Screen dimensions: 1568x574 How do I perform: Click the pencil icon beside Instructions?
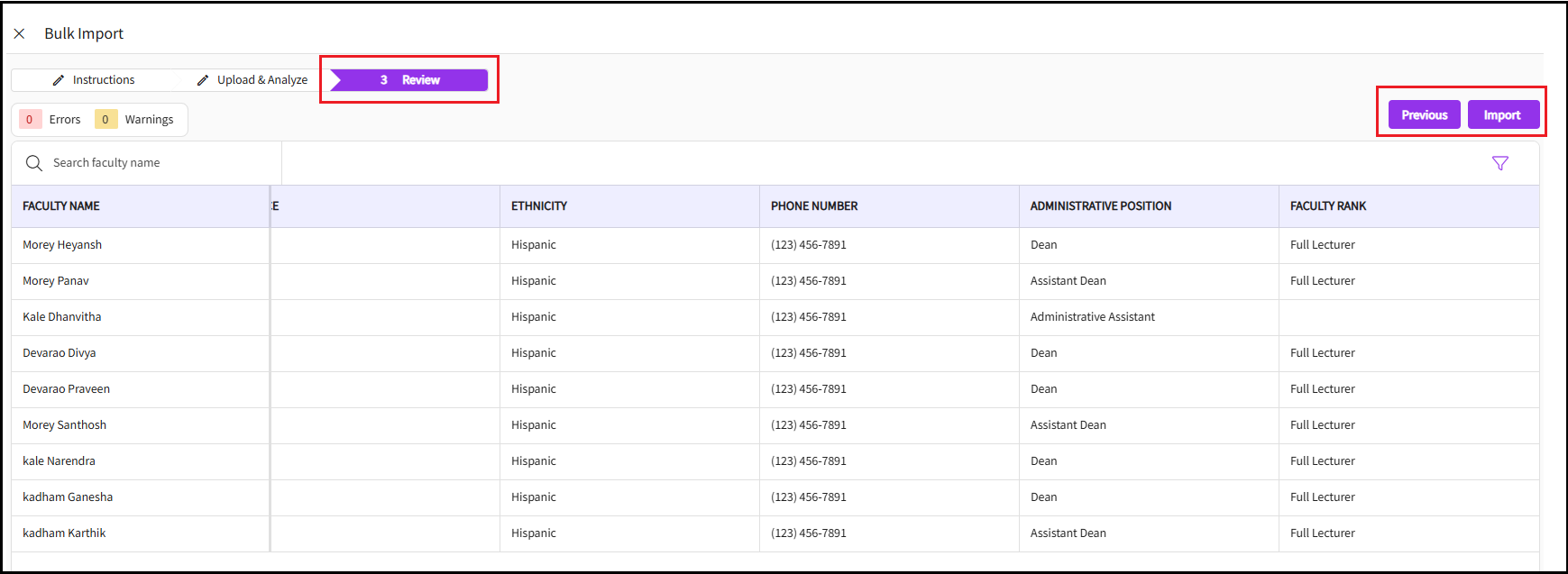(59, 80)
